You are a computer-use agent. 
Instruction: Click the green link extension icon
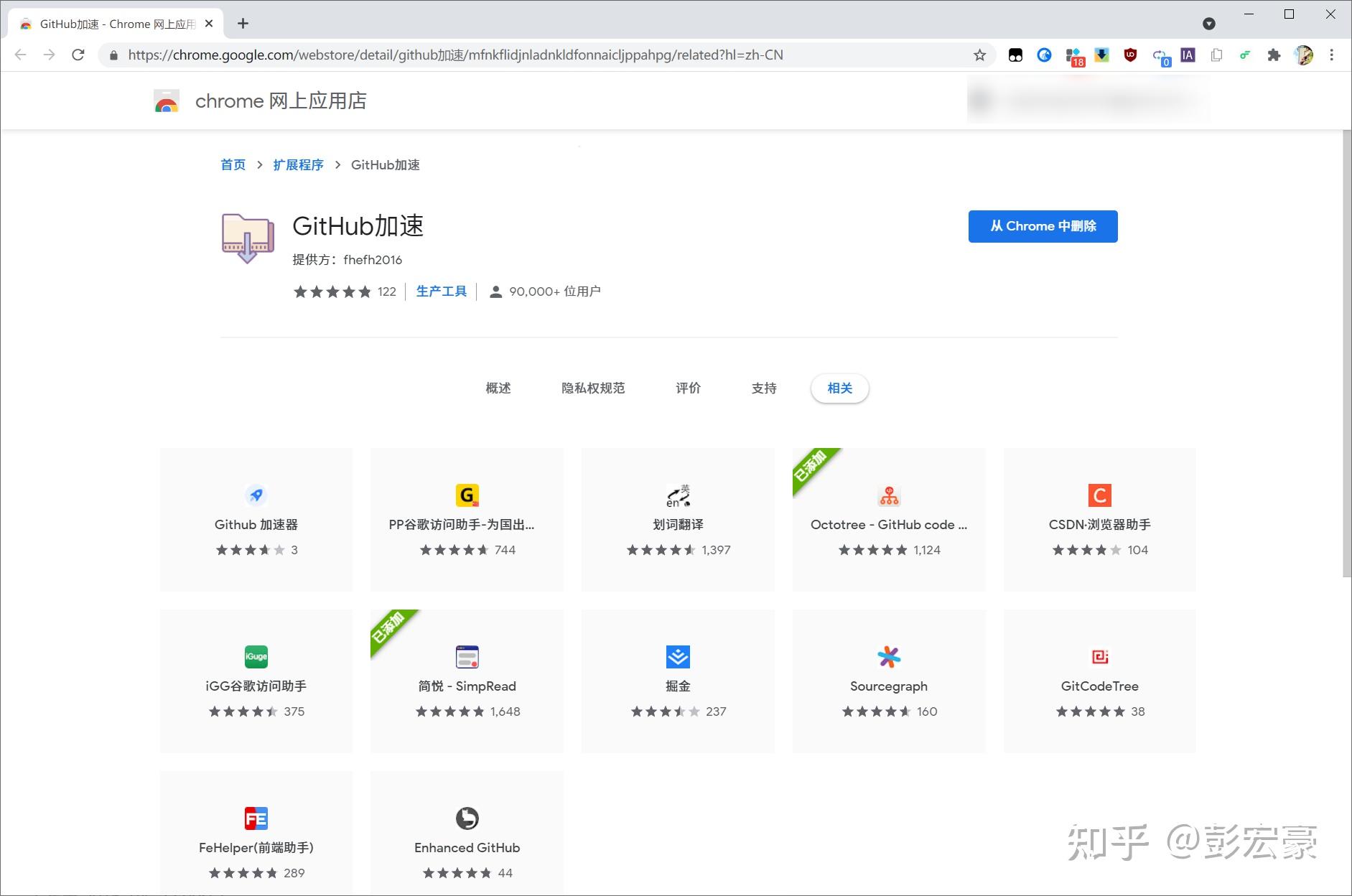pos(1245,55)
